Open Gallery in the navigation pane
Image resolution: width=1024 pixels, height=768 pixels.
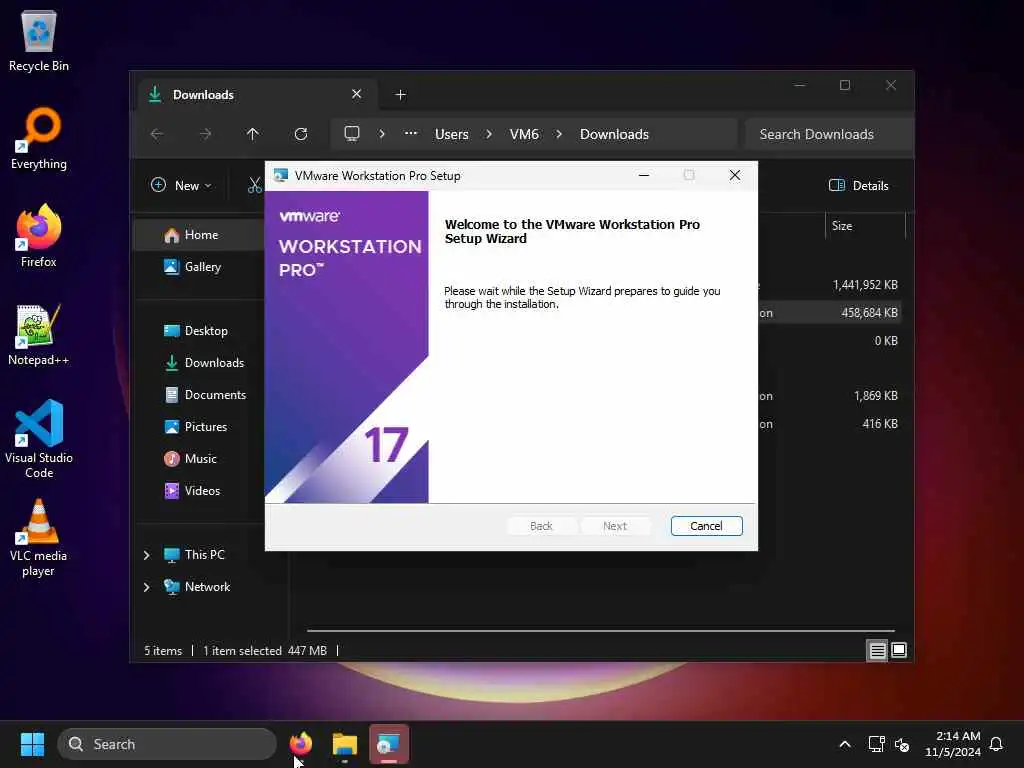tap(200, 266)
